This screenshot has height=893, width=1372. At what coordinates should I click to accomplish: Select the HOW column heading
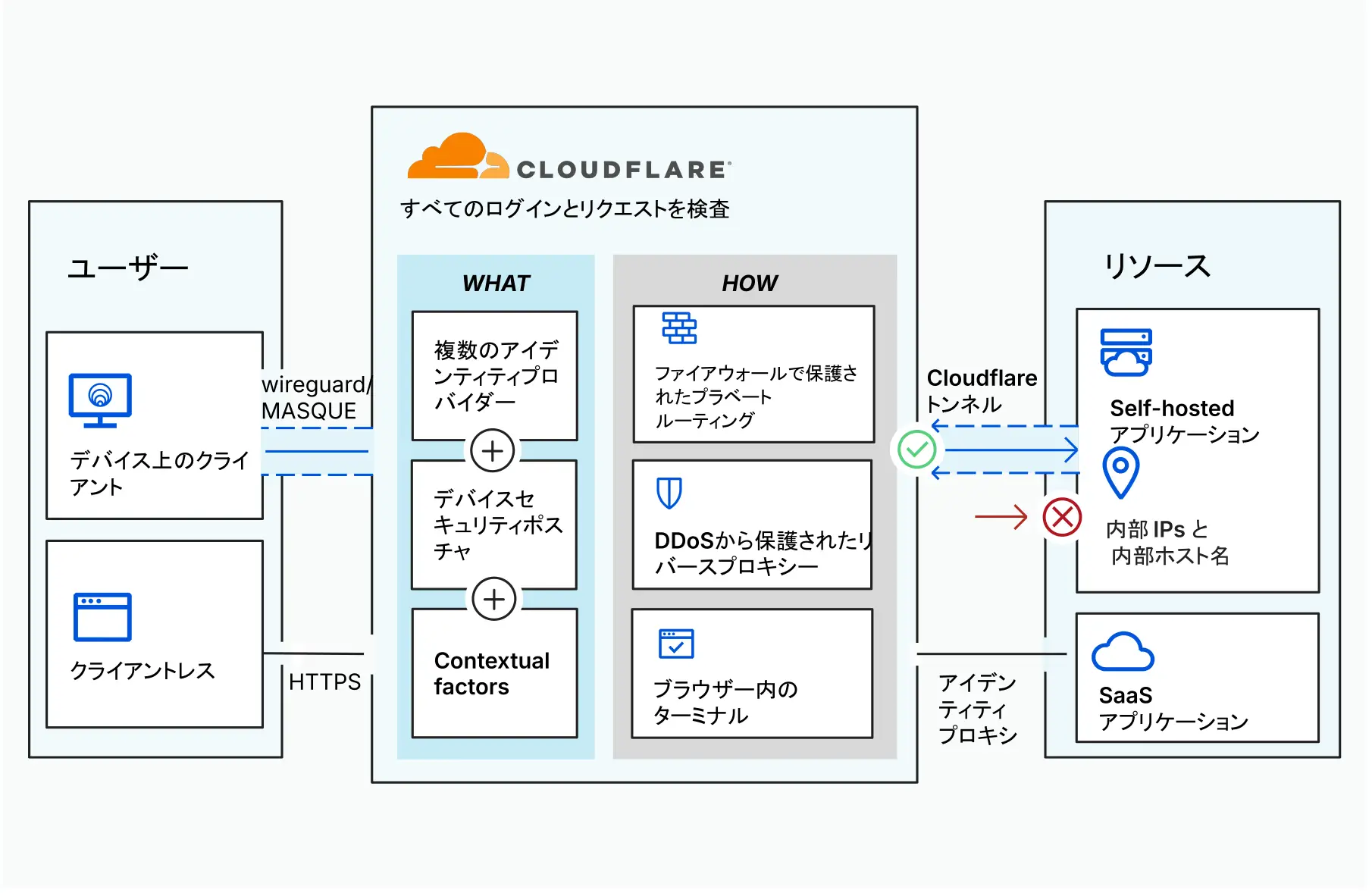(x=749, y=283)
